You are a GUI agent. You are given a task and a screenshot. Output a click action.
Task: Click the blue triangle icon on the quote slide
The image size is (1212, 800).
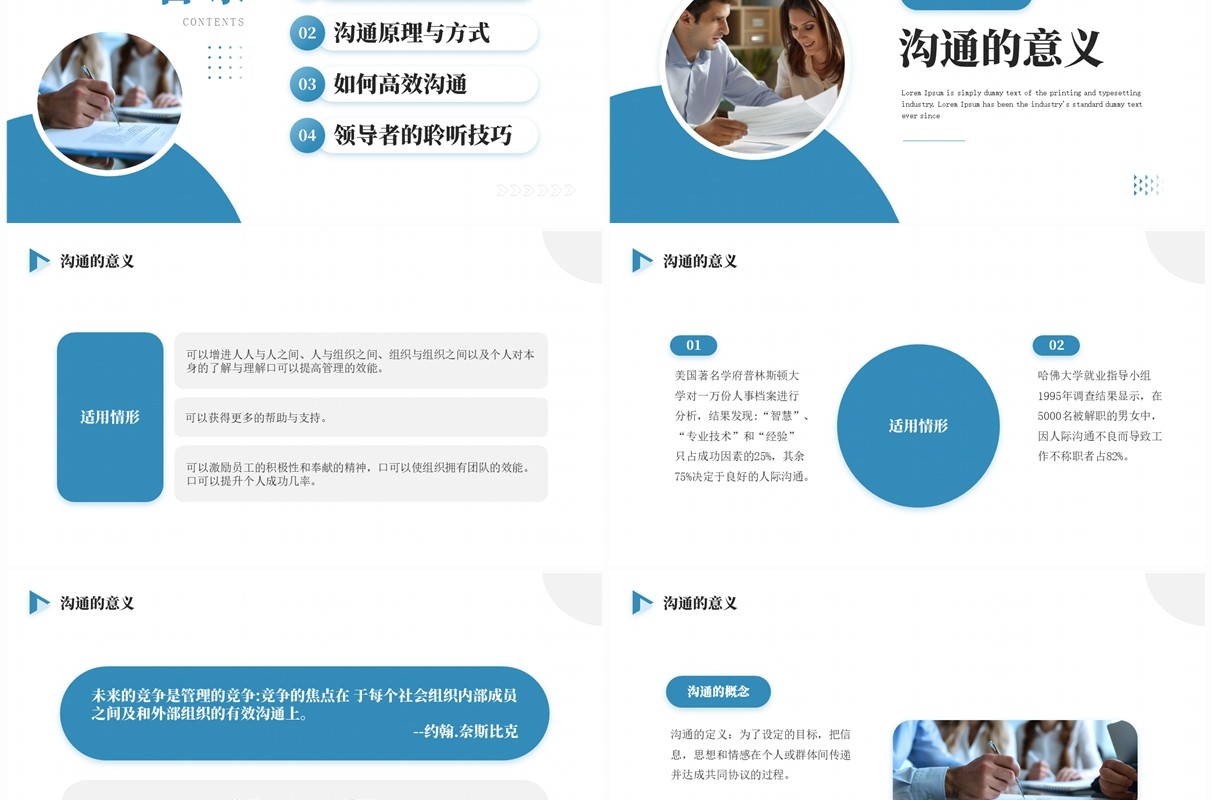pos(39,603)
